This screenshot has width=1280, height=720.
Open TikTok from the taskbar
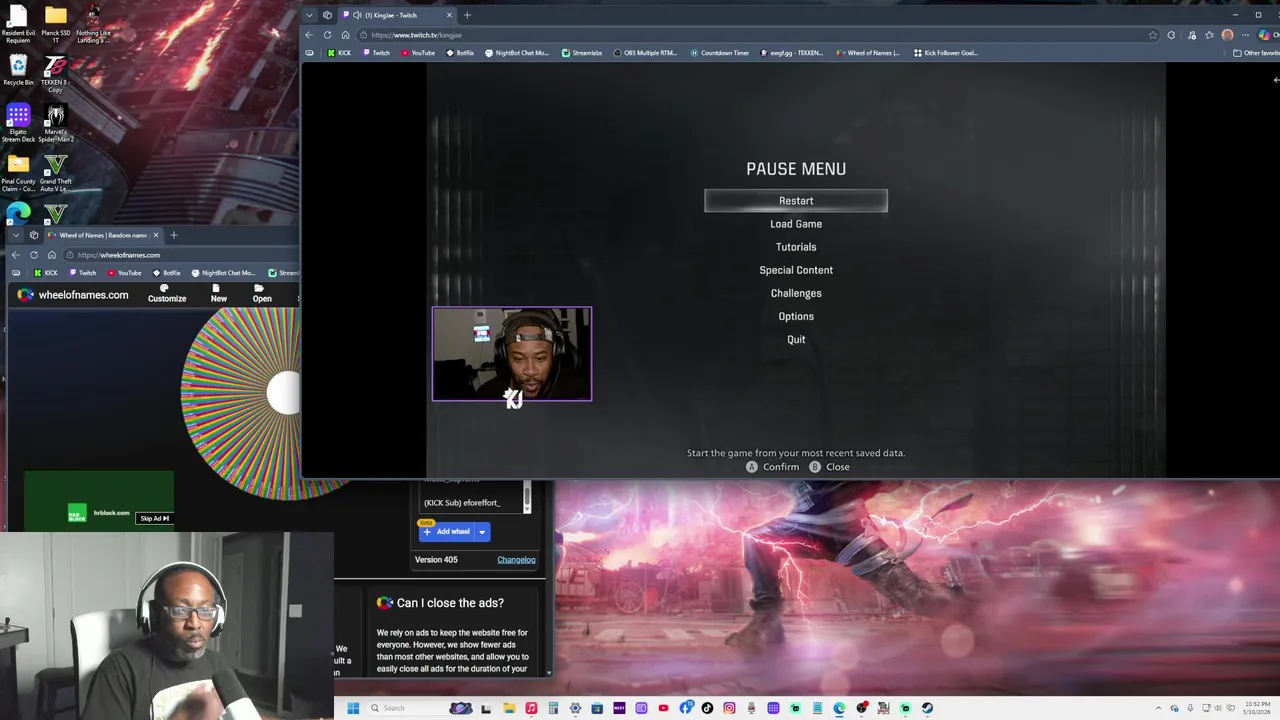point(707,708)
